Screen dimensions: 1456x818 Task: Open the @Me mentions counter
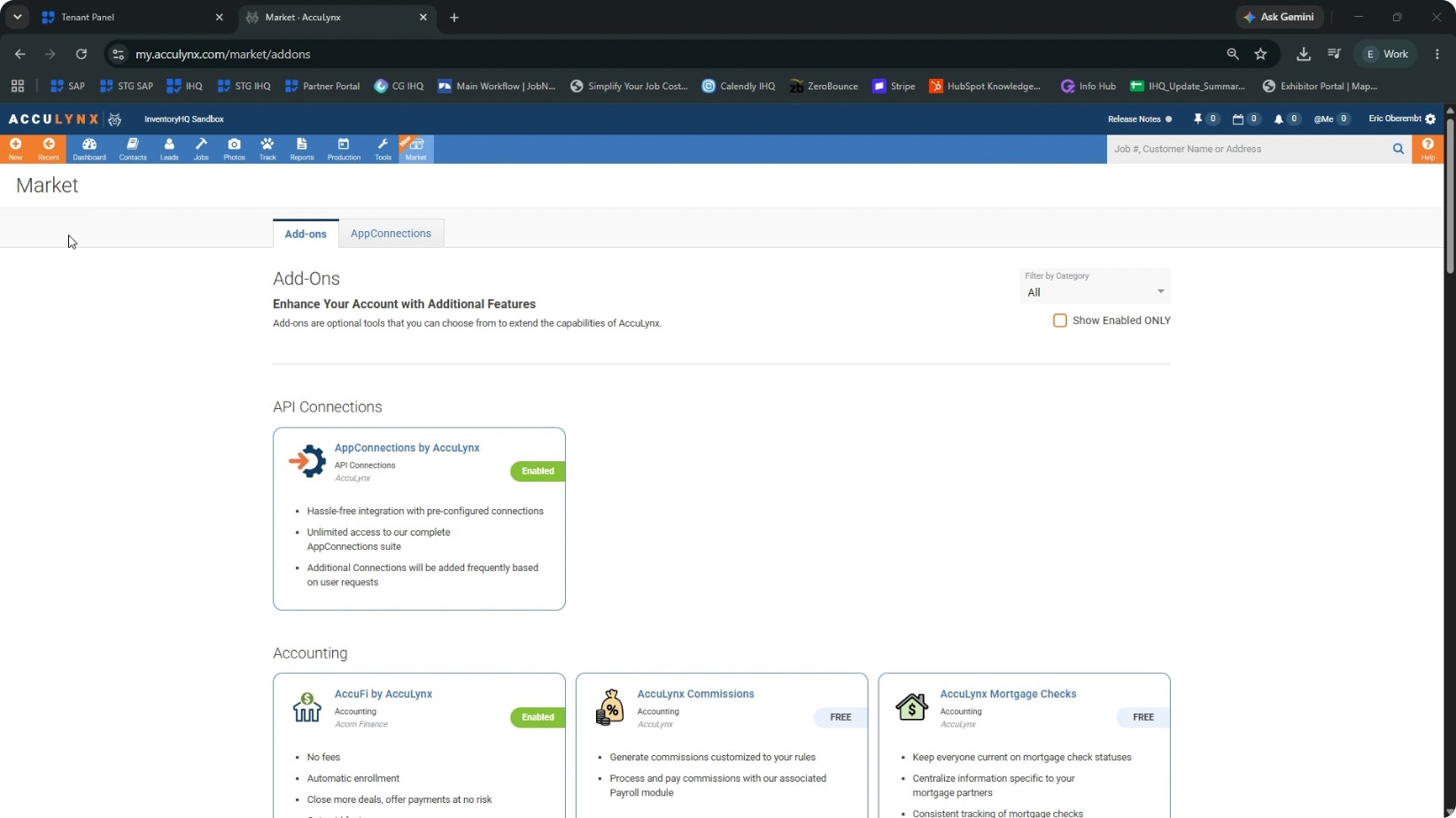1331,119
